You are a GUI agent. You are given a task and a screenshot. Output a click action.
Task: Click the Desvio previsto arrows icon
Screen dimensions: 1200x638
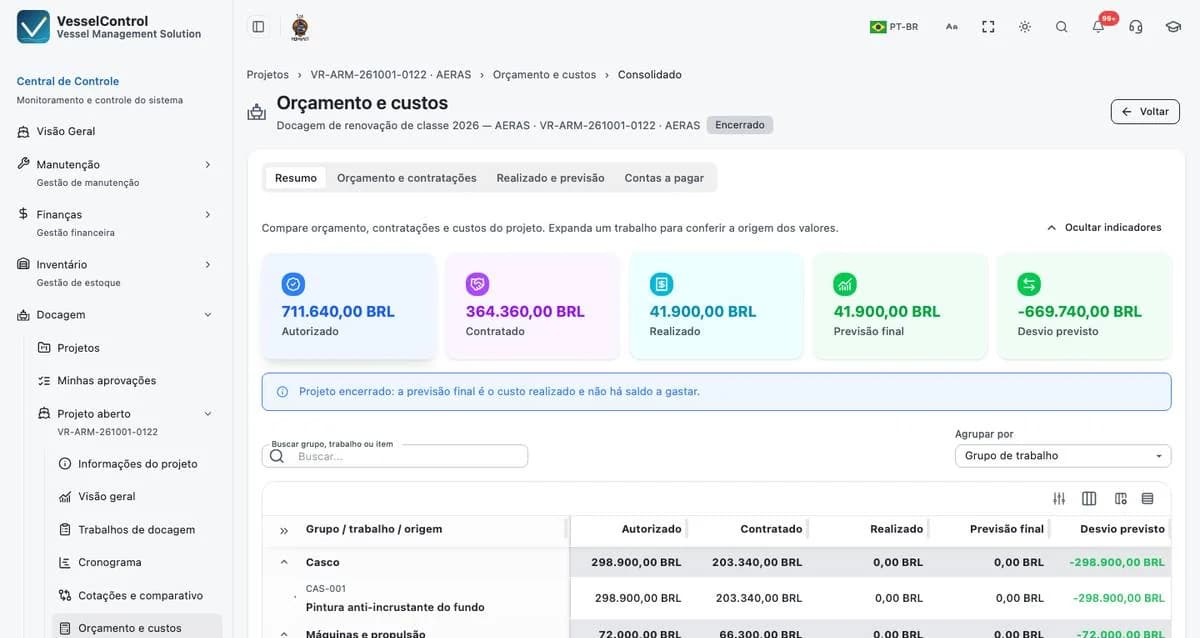[1029, 284]
